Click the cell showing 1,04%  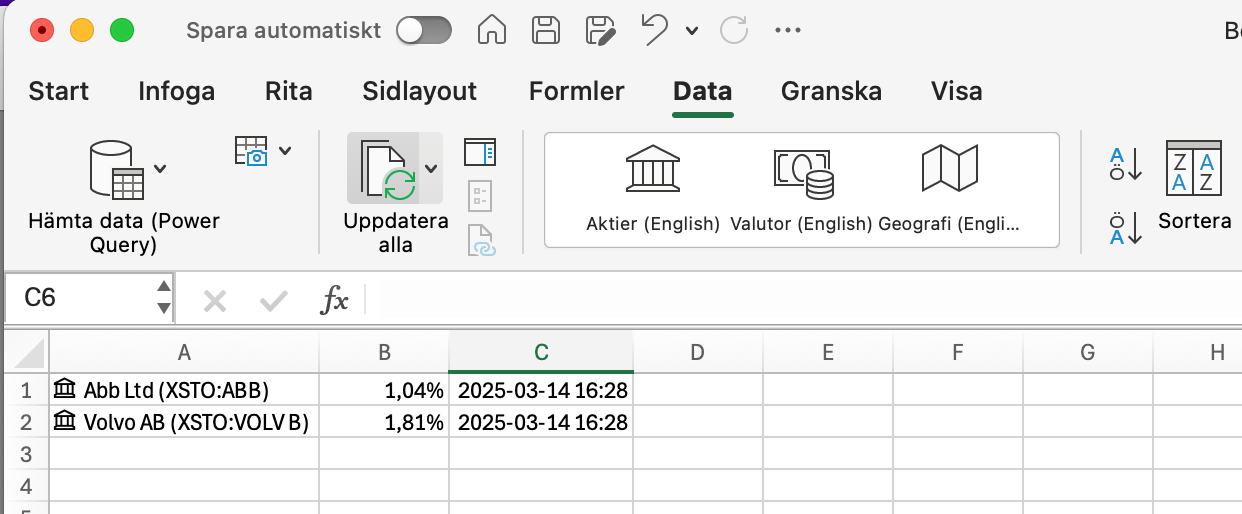point(384,390)
